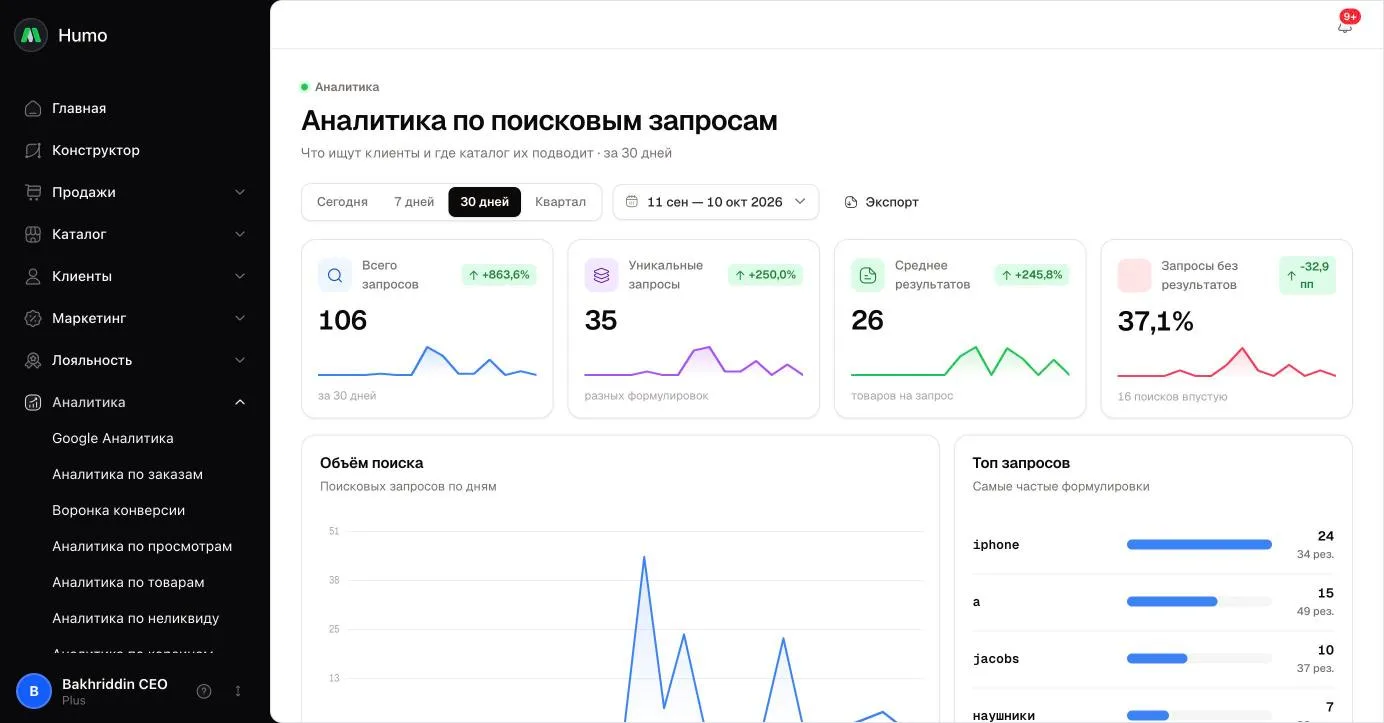This screenshot has height=723, width=1384.
Task: Go to Аналитика по заказам
Action: tap(128, 474)
